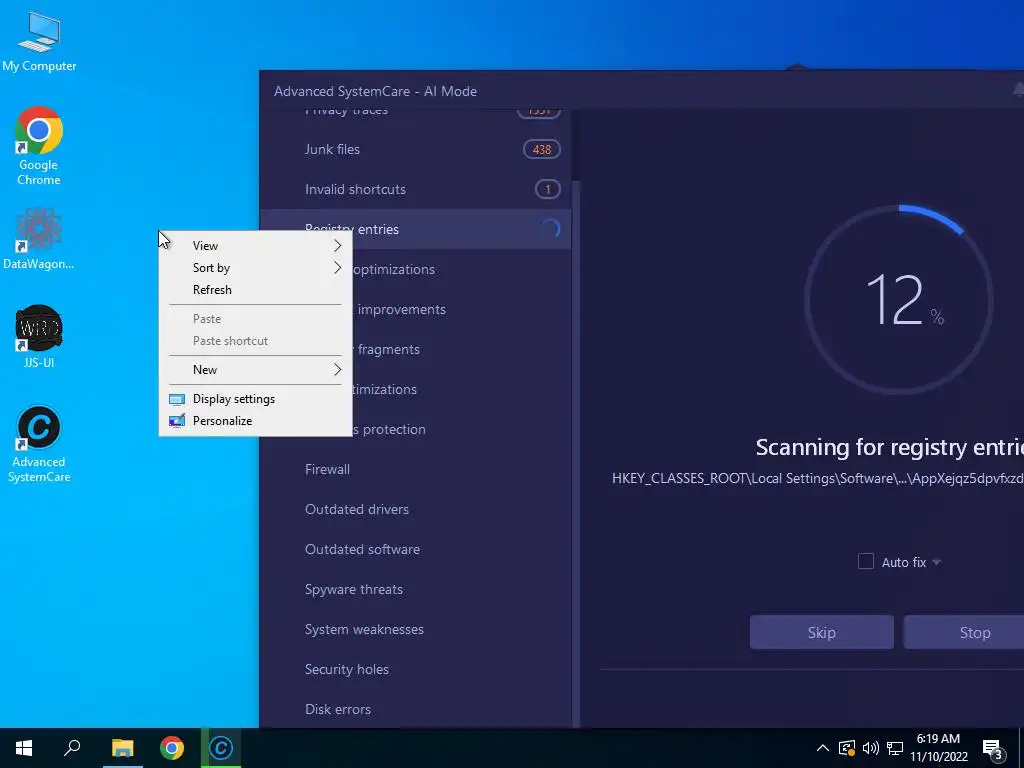This screenshot has height=768, width=1024.
Task: Click the security tray icon with warning badge
Action: click(x=846, y=748)
